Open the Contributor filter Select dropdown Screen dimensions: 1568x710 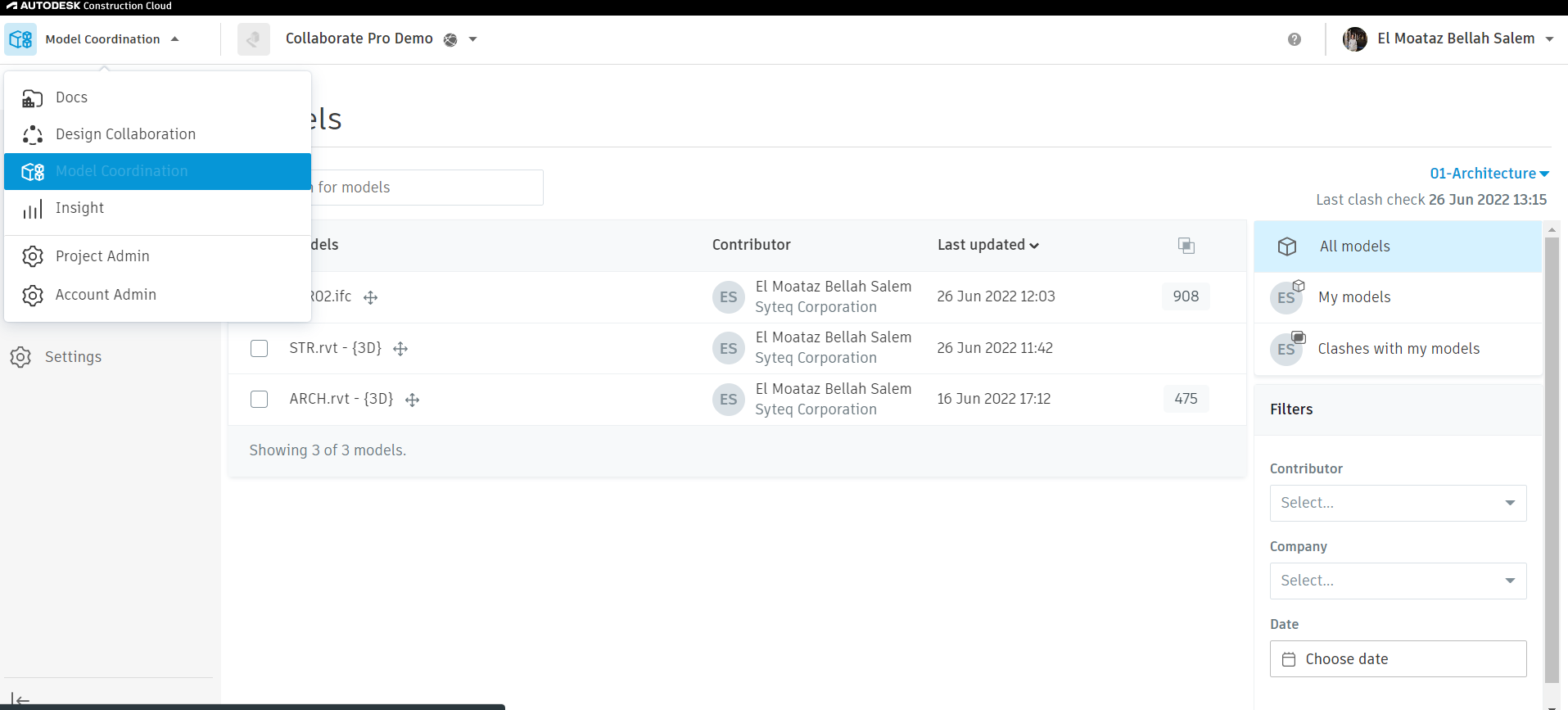tap(1398, 503)
